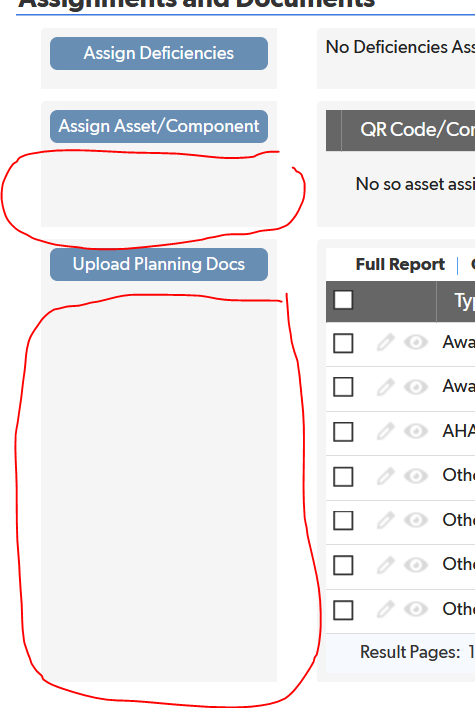Edit the last Othe row with pencil
Image resolution: width=475 pixels, height=708 pixels.
pos(385,609)
